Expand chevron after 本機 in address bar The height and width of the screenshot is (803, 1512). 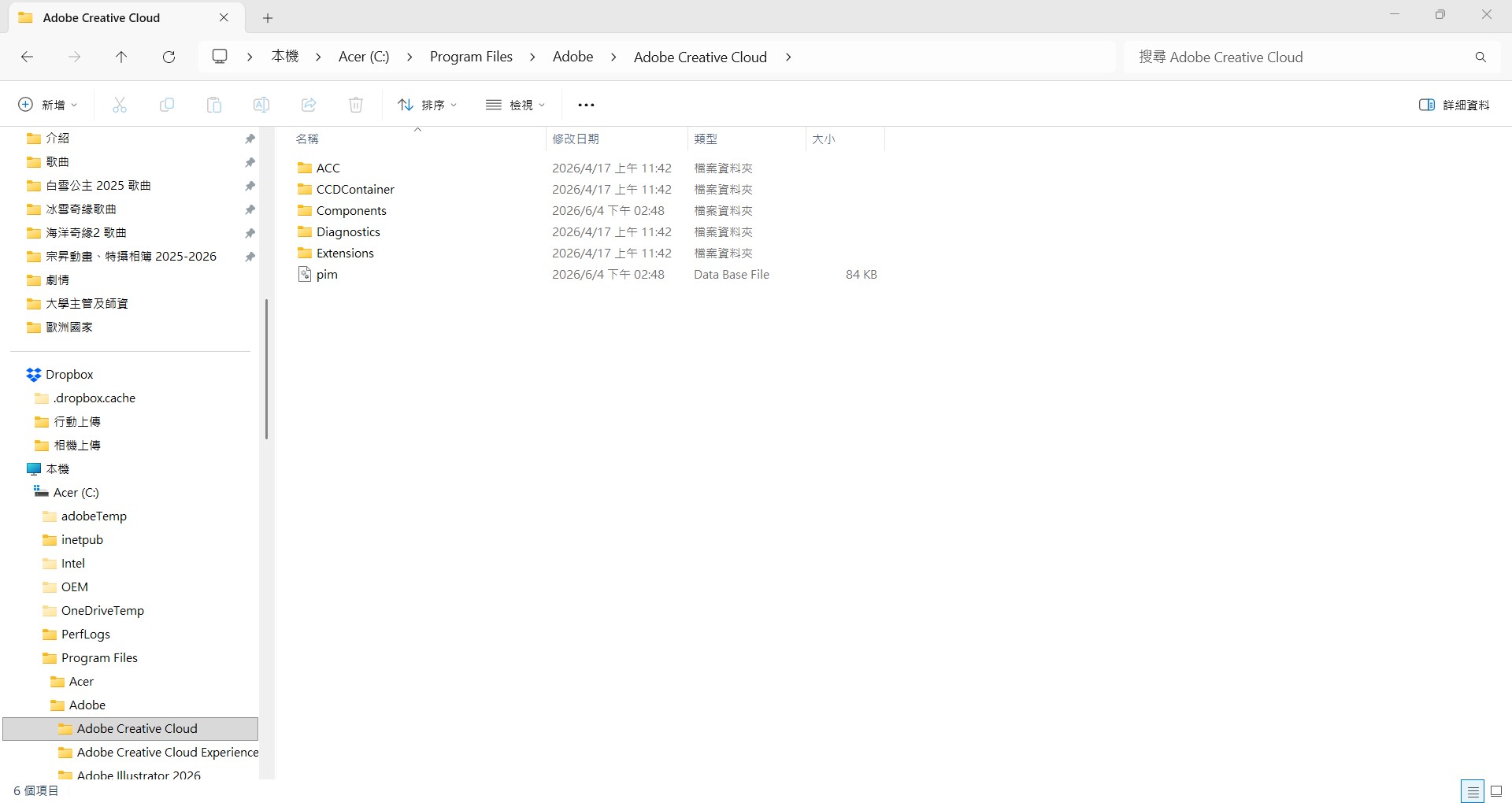[x=318, y=57]
